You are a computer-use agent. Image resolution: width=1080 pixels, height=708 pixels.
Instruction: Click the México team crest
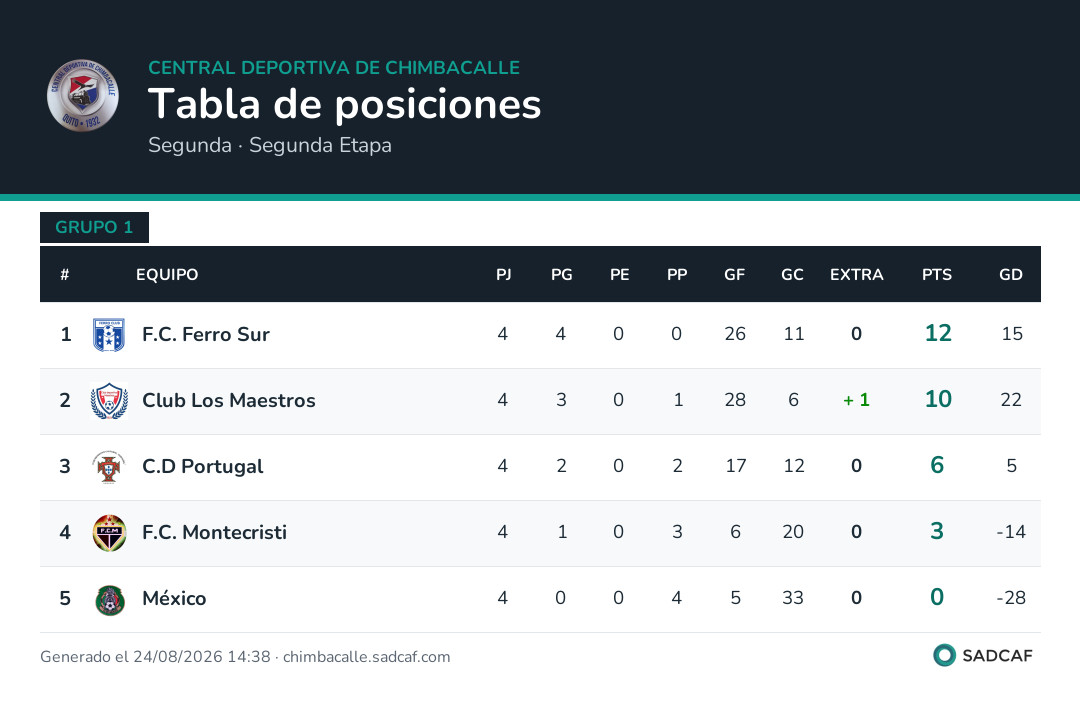coord(109,599)
